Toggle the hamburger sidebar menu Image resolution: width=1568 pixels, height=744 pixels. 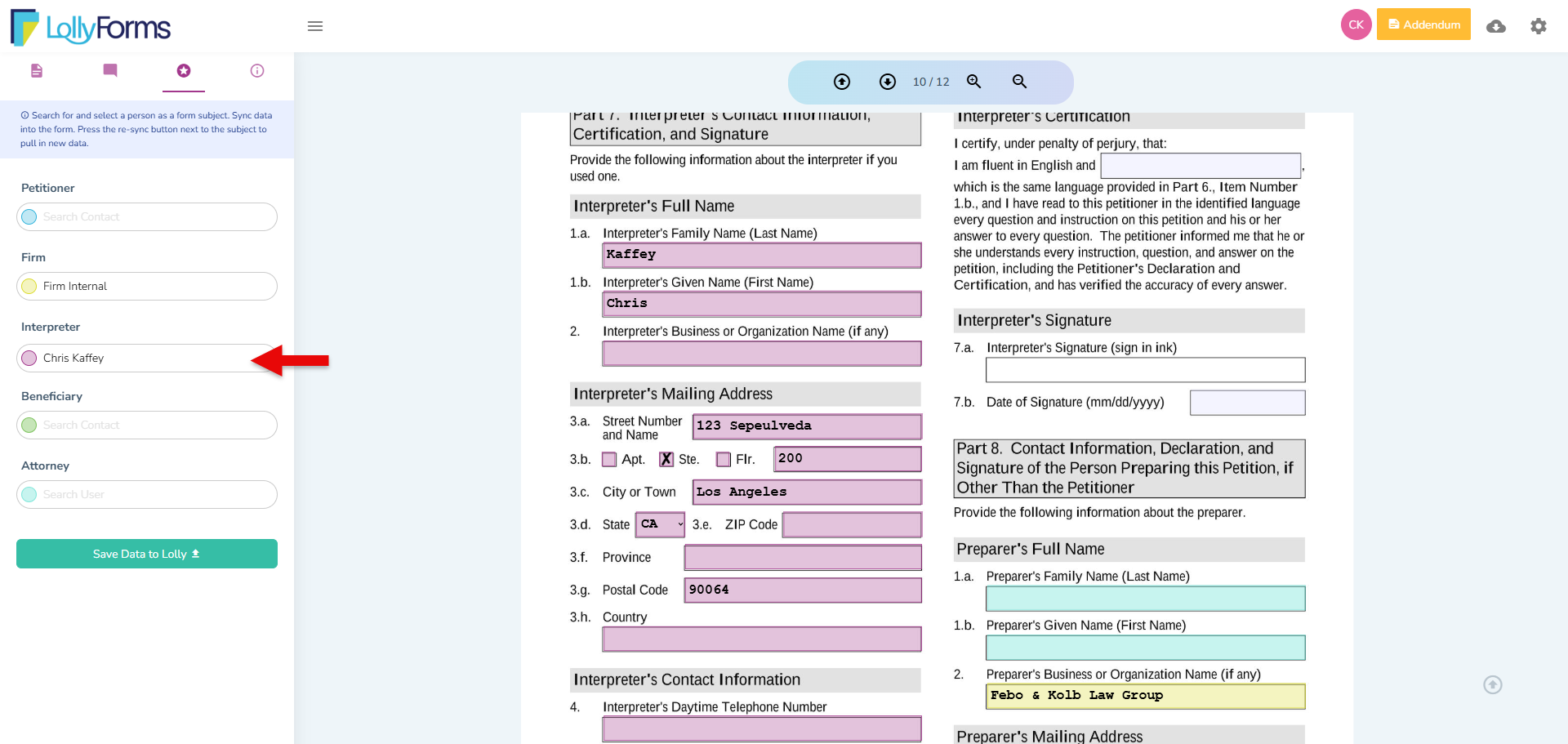[315, 26]
